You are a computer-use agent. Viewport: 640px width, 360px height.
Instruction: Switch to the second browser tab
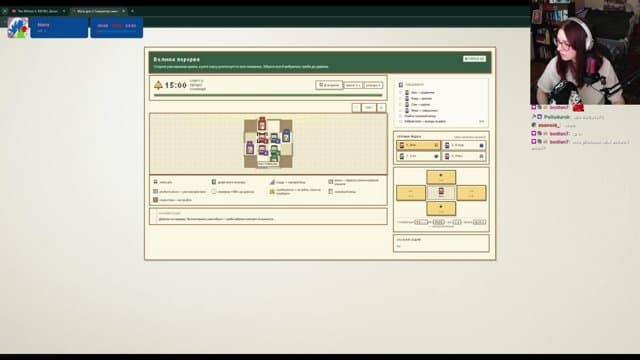[x=98, y=11]
